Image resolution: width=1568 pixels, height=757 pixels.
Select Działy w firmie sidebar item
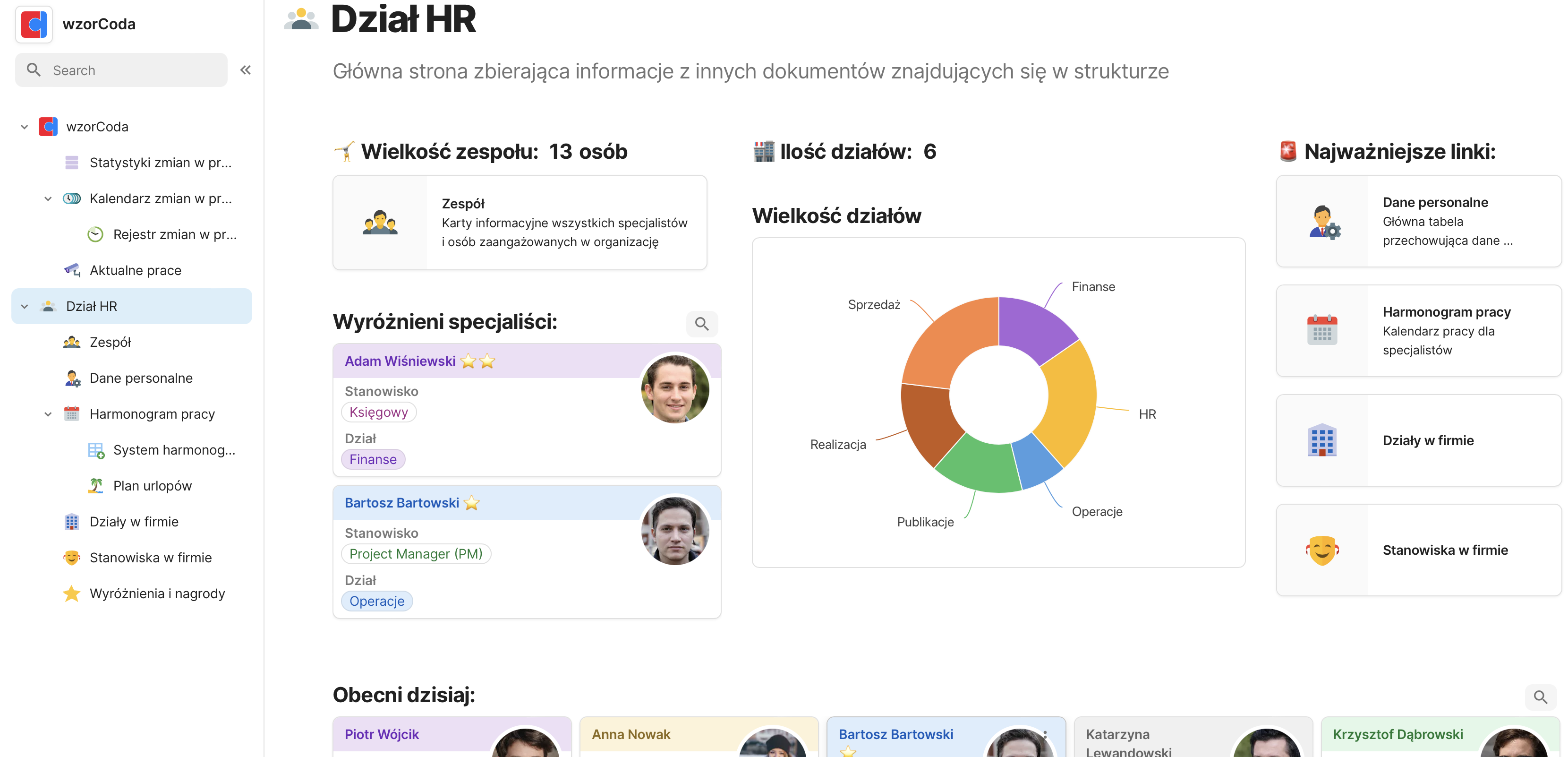pos(134,521)
